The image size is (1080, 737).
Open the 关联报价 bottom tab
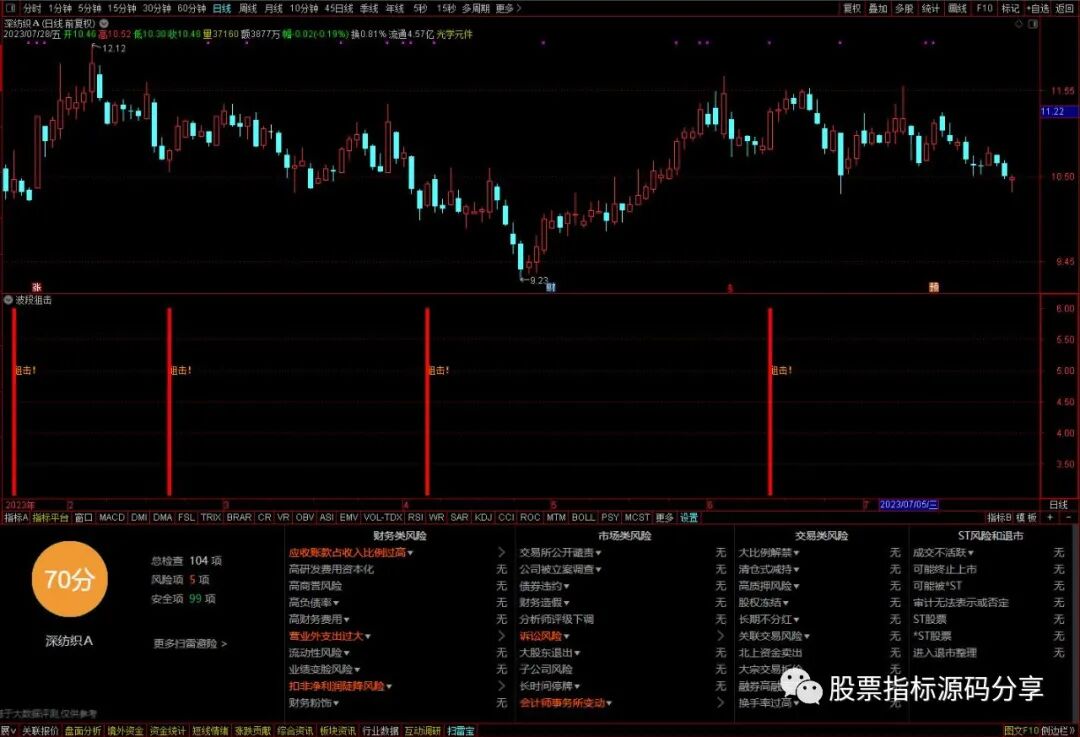(40, 731)
